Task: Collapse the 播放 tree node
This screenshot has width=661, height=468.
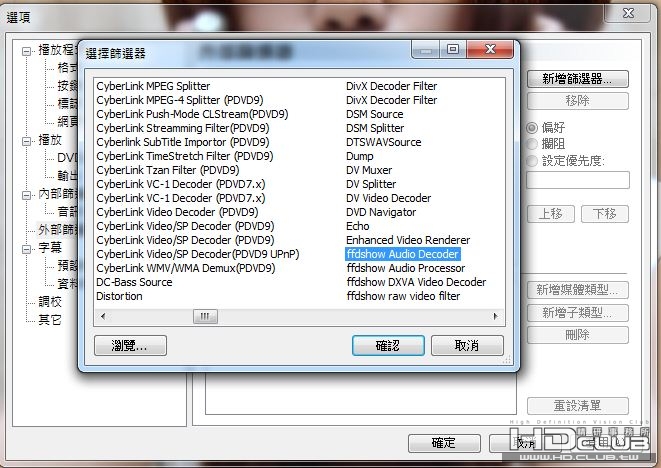Action: pos(27,141)
